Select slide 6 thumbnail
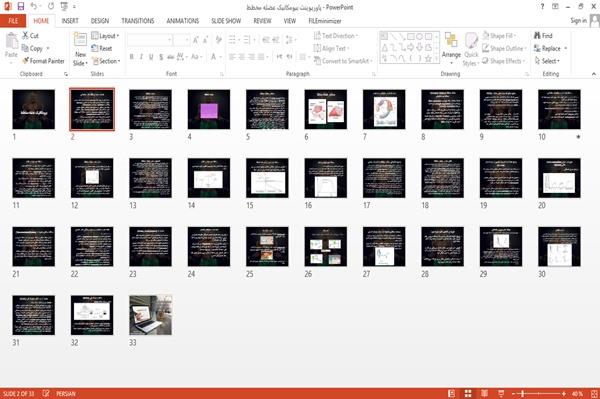This screenshot has height=399, width=600. [326, 109]
